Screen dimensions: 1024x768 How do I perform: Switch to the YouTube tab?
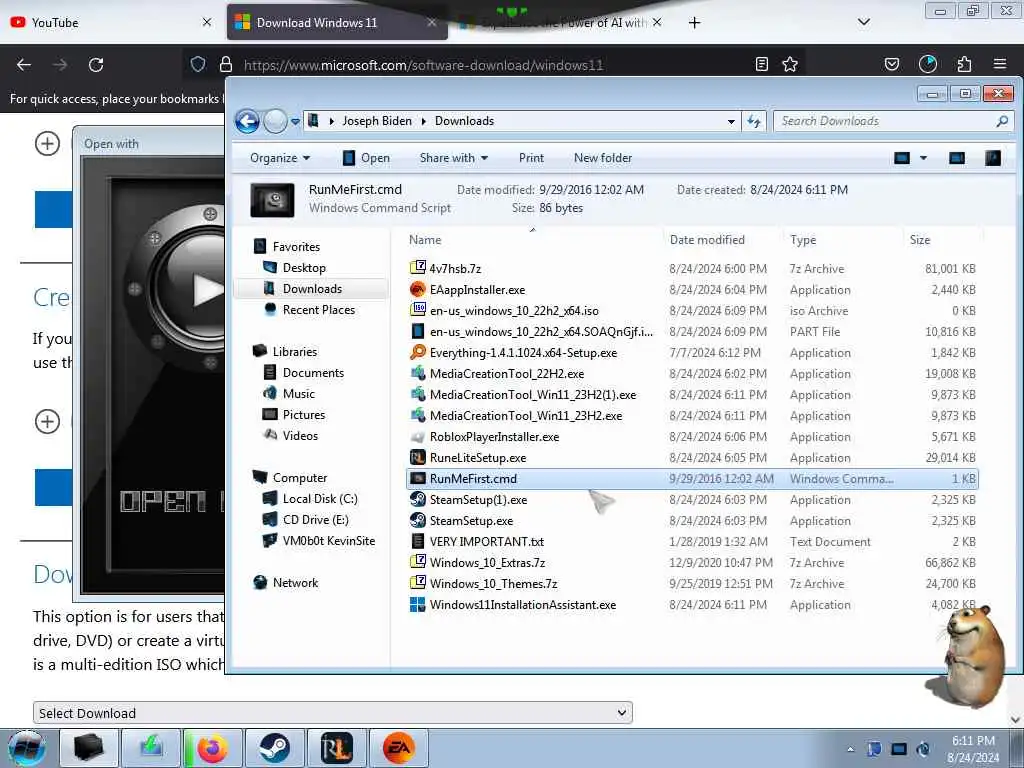coord(109,22)
